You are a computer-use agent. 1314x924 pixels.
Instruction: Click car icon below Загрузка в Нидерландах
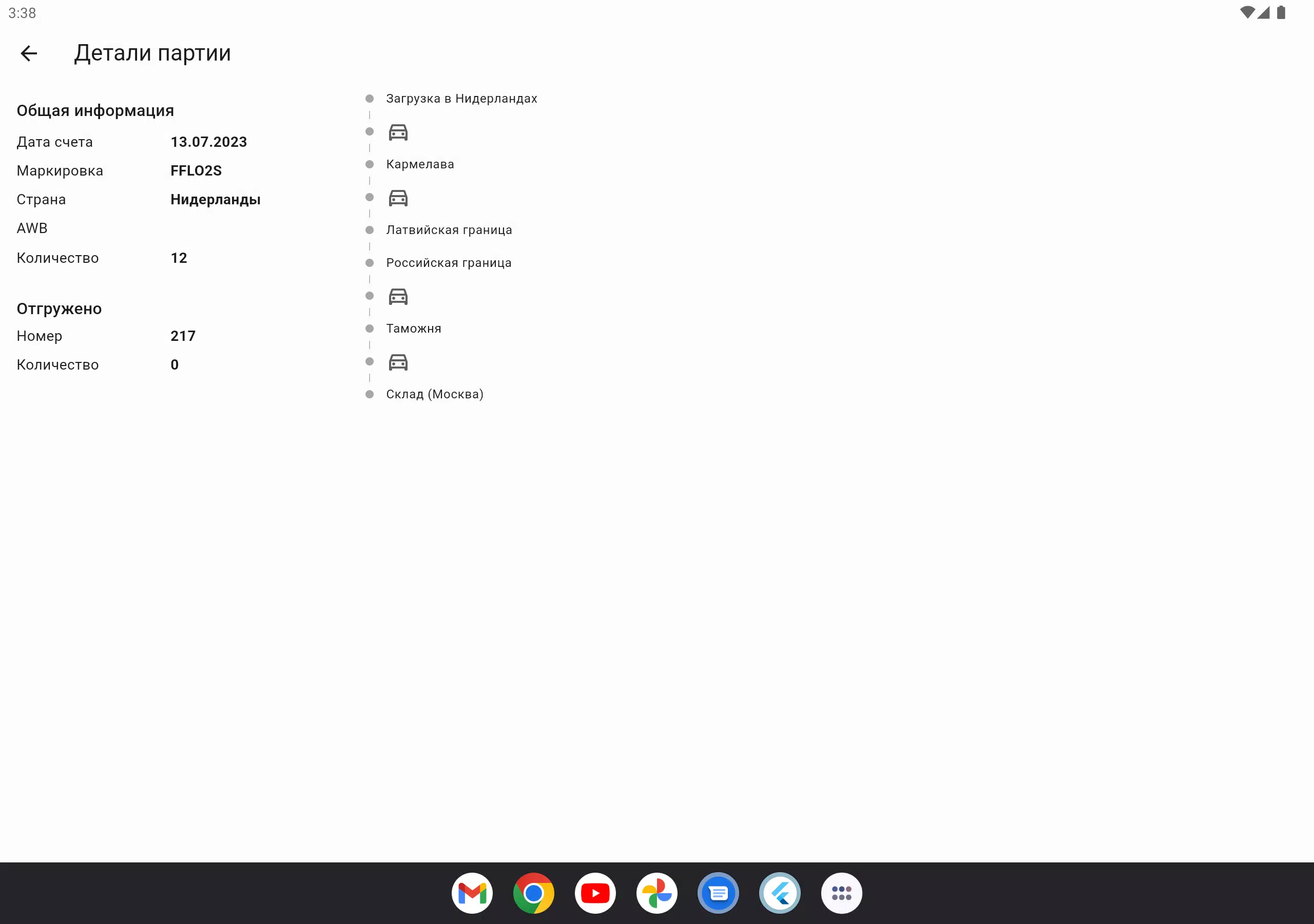(x=398, y=132)
